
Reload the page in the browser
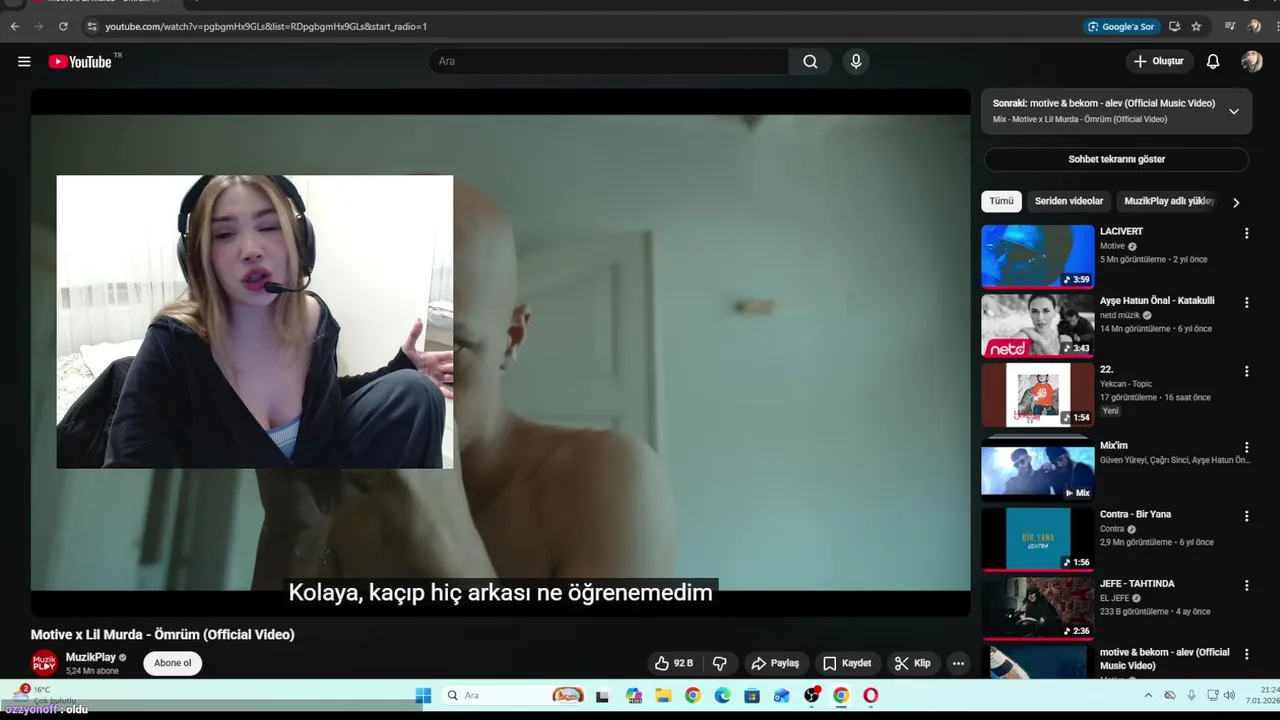[x=63, y=27]
